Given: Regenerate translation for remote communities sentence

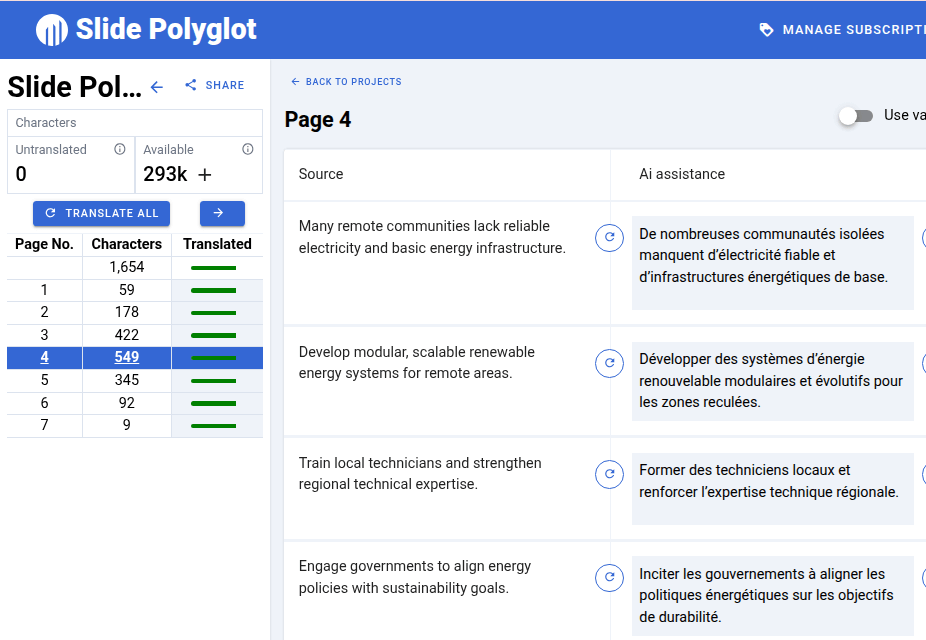Looking at the screenshot, I should [609, 238].
